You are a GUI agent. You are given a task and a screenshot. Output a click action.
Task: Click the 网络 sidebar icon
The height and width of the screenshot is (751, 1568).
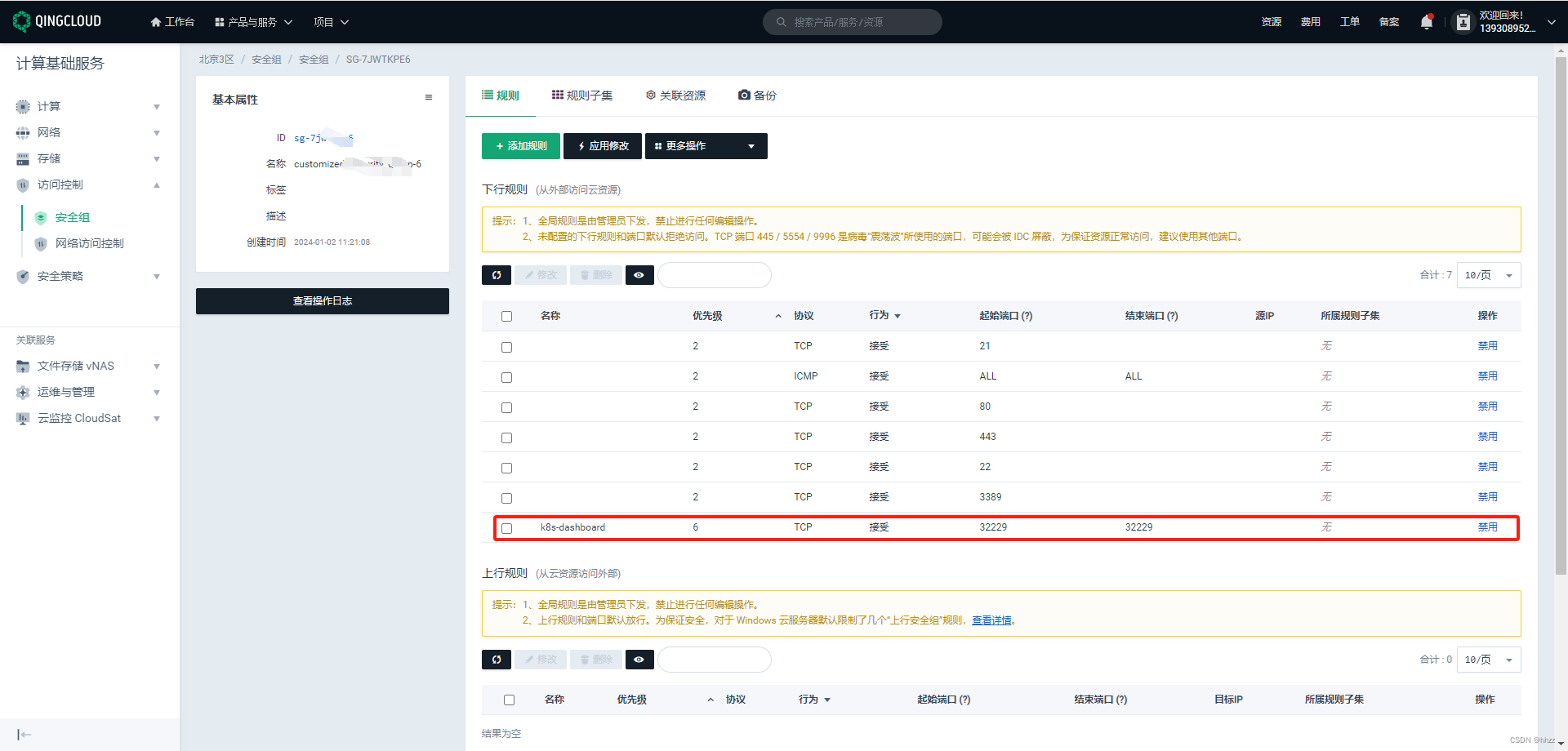(23, 133)
